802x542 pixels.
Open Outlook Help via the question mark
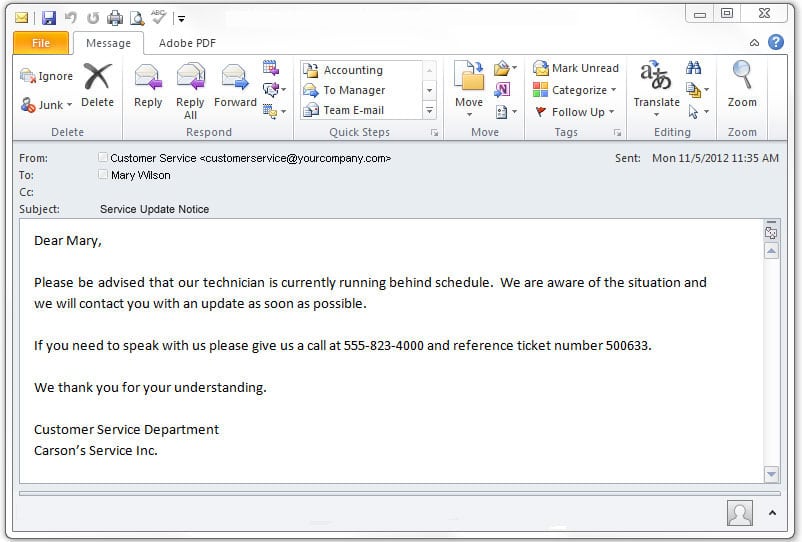click(776, 42)
